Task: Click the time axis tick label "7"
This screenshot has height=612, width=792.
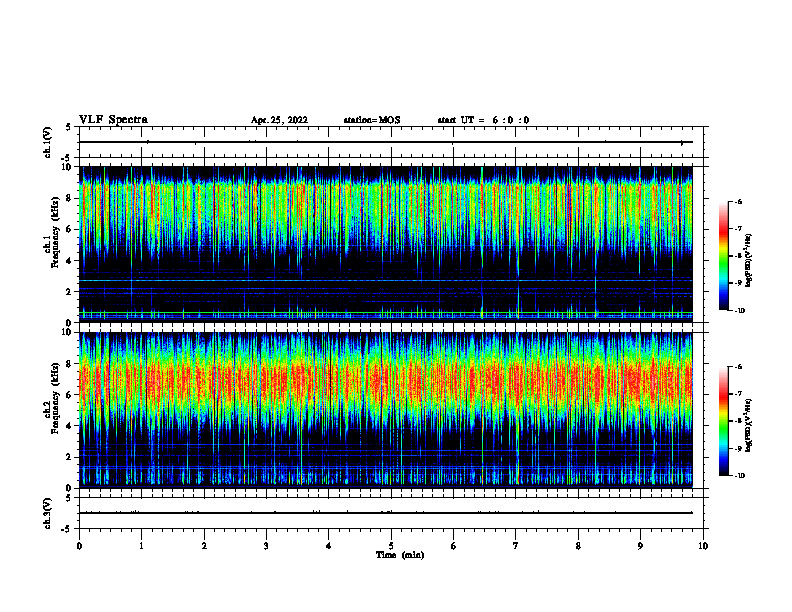Action: (516, 546)
